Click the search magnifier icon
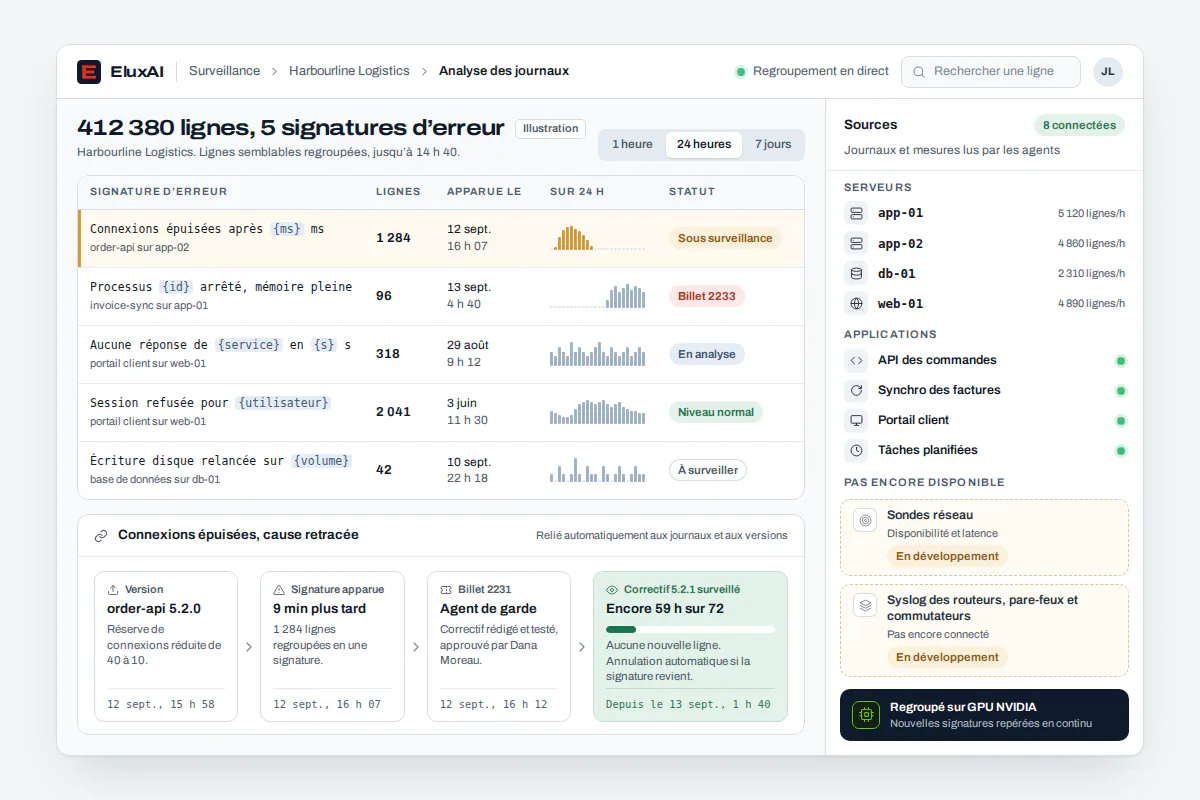The height and width of the screenshot is (800, 1200). point(918,72)
